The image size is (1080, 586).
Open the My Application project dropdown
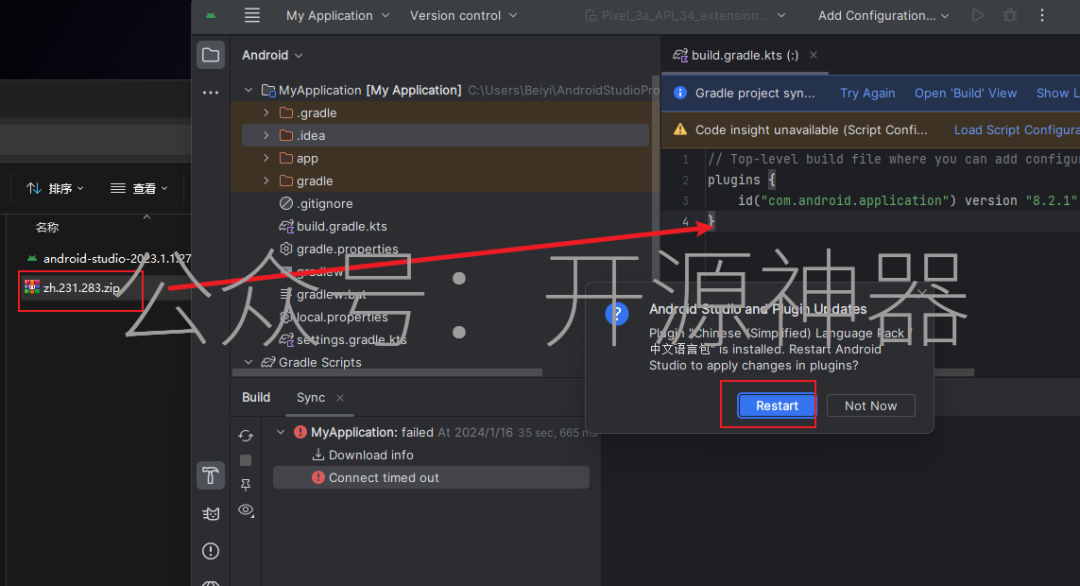(x=338, y=15)
